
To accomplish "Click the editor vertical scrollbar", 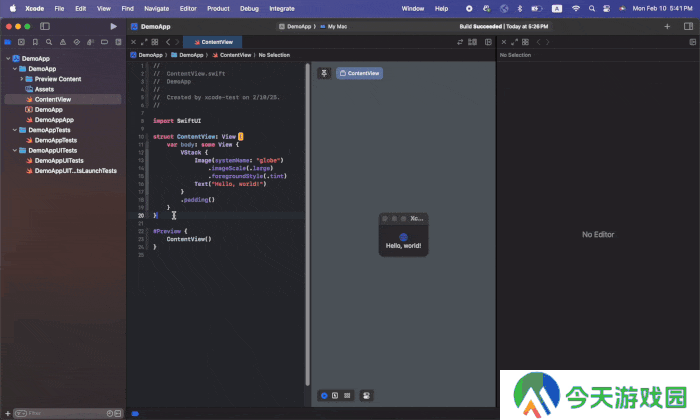I will tap(308, 224).
